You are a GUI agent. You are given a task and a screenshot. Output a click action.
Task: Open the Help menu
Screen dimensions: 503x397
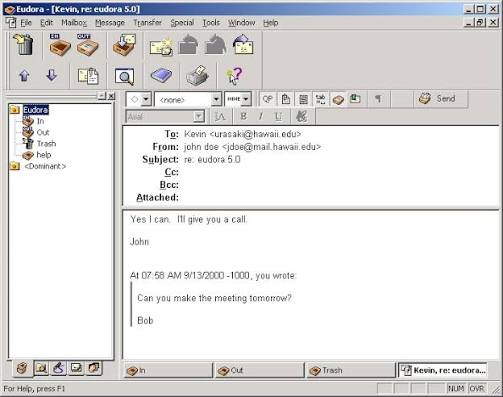[x=271, y=23]
